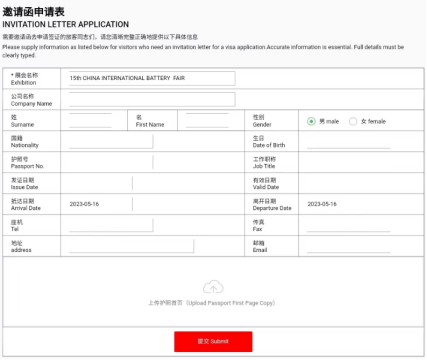Click the Nationality label
This screenshot has width=427, height=360.
tap(25, 142)
